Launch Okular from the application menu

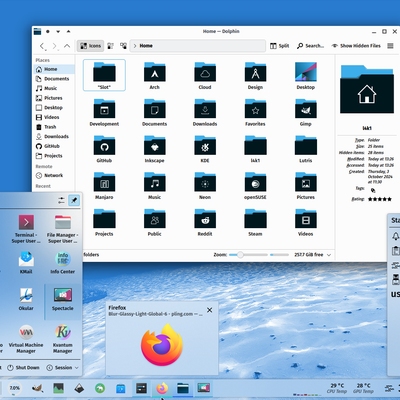click(26, 299)
